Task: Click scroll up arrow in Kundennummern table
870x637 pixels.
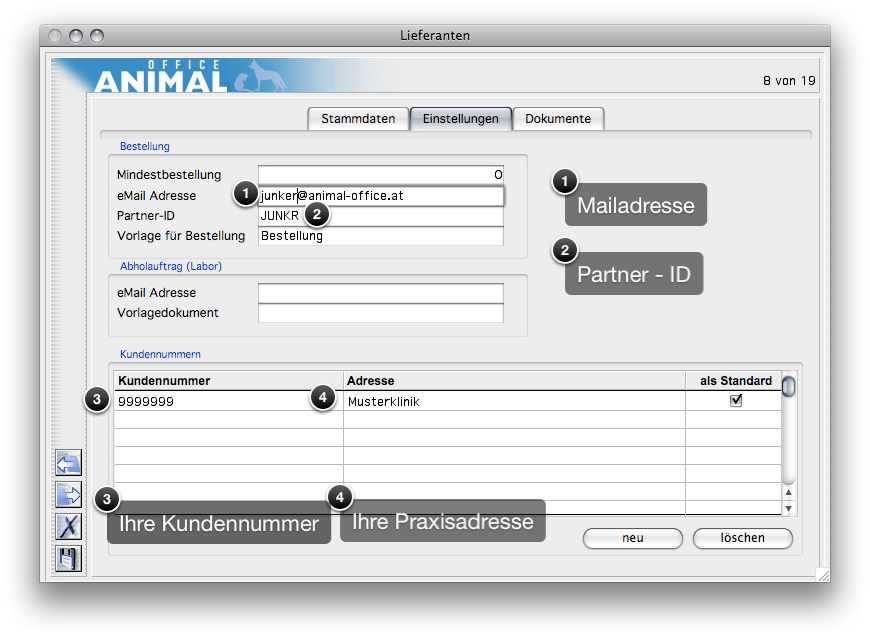Action: (x=789, y=492)
